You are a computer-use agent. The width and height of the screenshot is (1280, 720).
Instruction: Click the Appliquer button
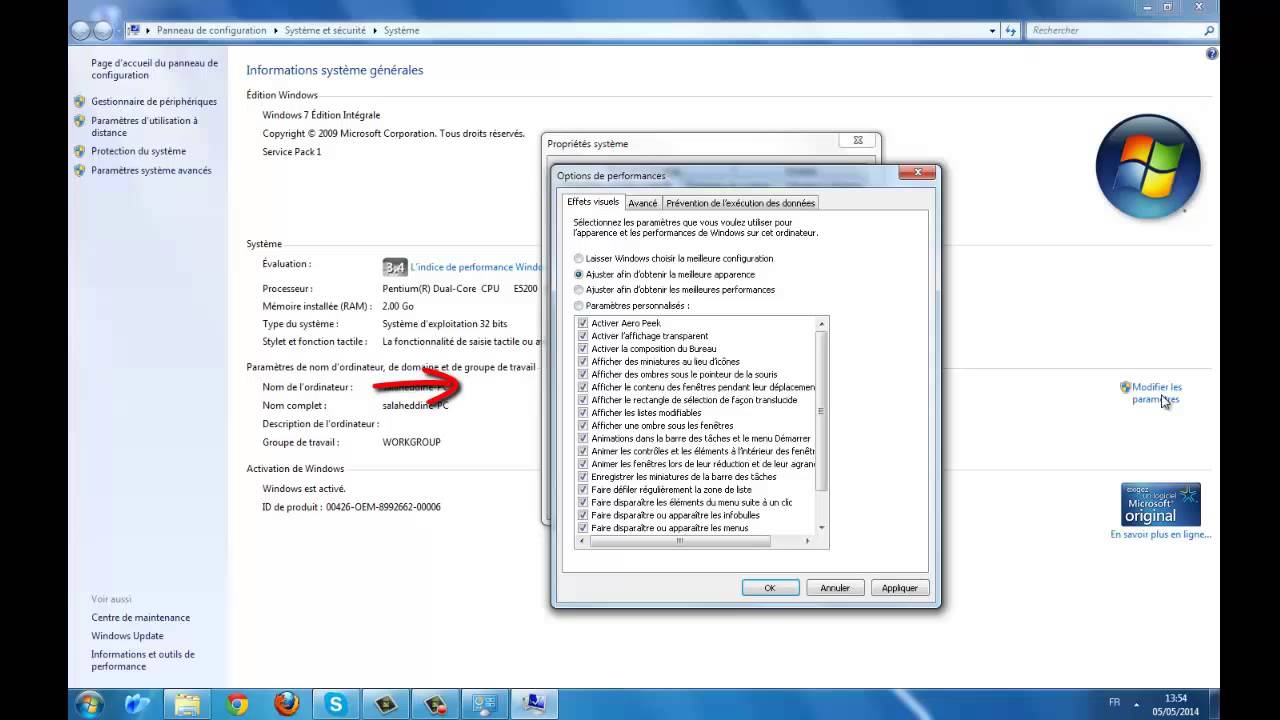pyautogui.click(x=900, y=588)
